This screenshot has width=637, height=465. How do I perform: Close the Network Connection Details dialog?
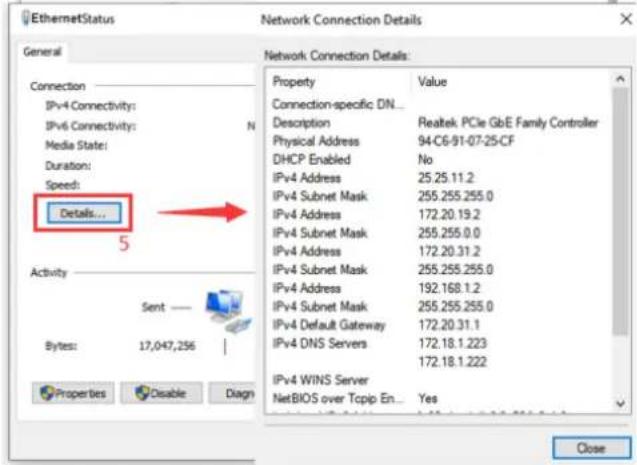click(x=592, y=448)
